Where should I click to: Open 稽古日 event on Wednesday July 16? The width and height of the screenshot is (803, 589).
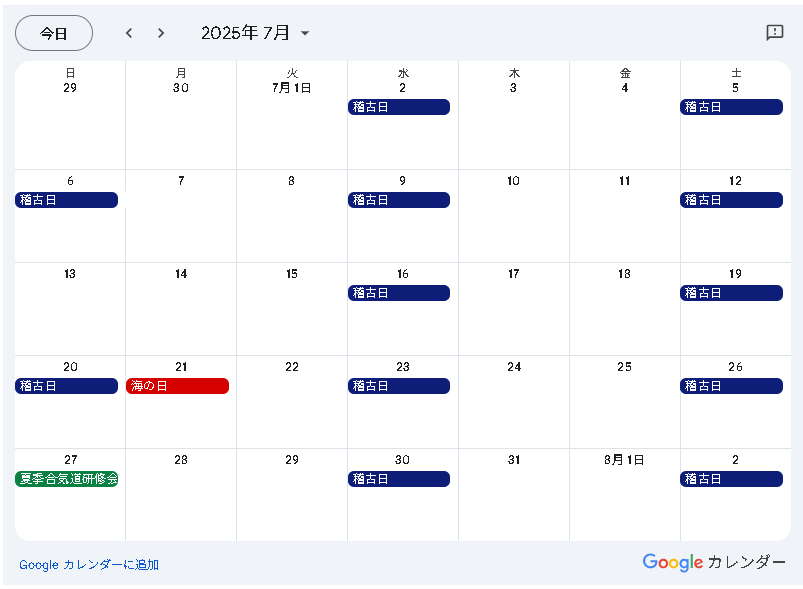[x=399, y=293]
